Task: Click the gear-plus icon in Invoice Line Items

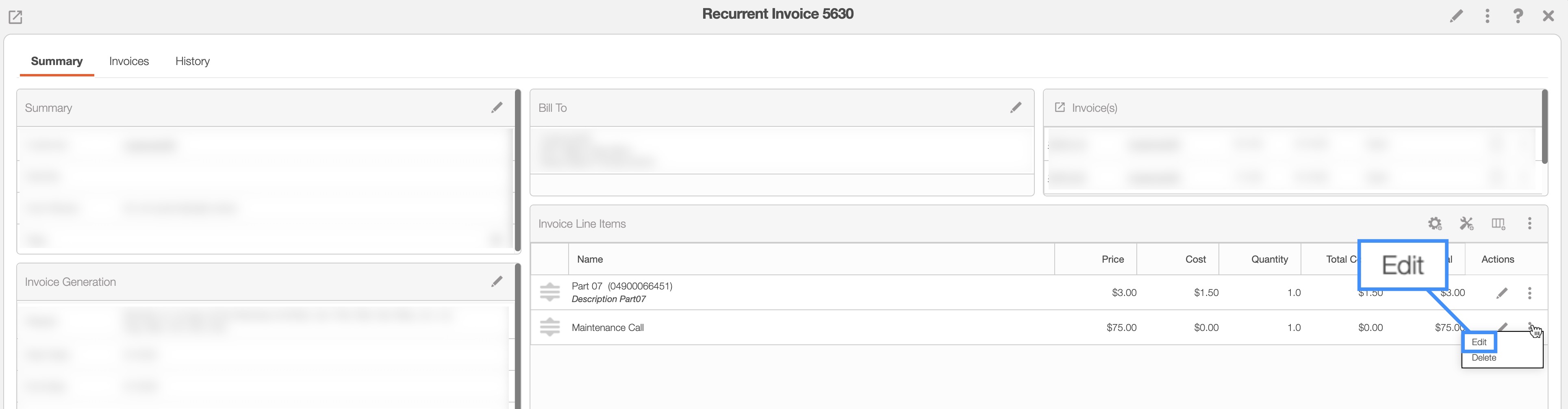Action: click(x=1435, y=224)
